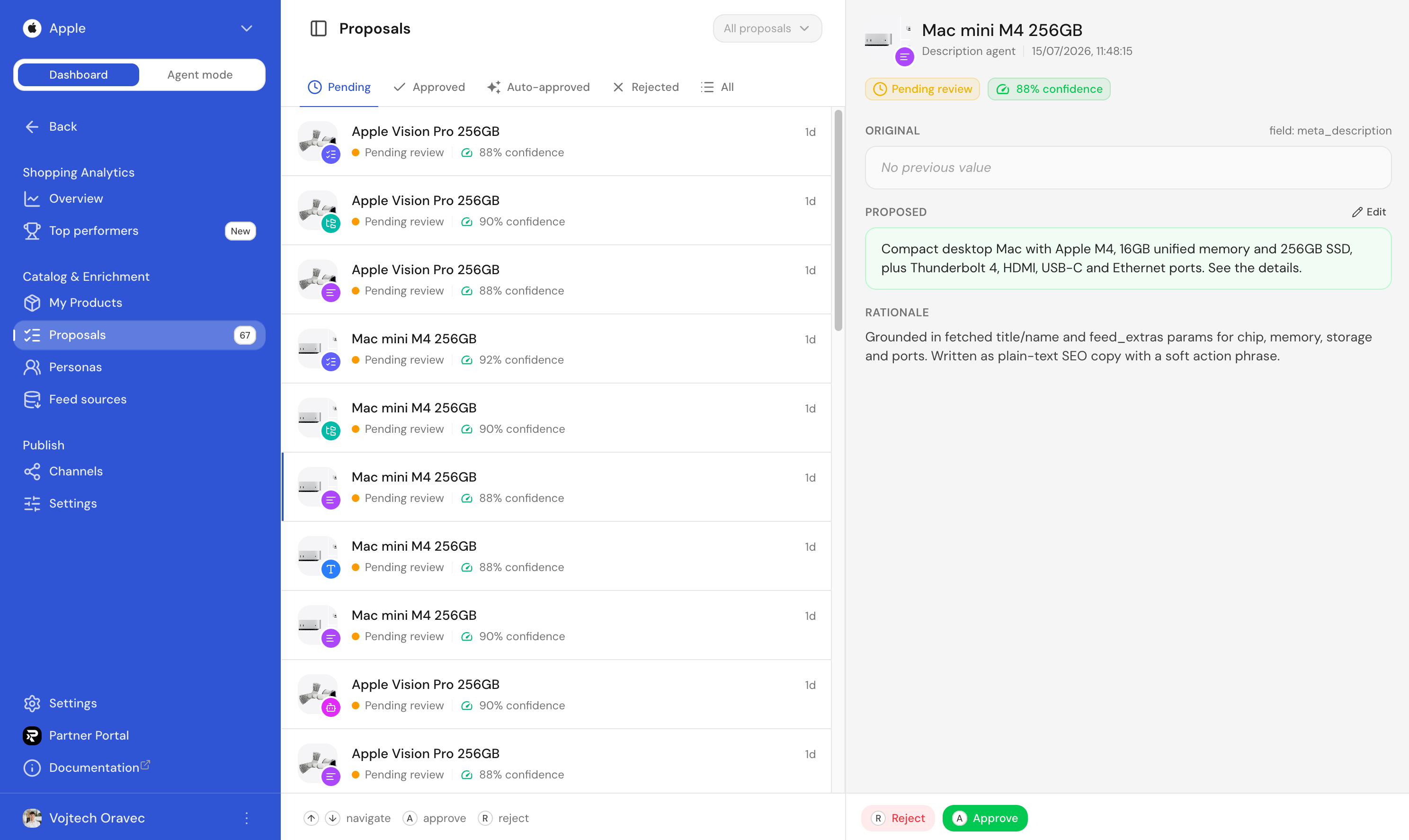Screen dimensions: 1409x840
Task: Select Dashboard mode toggle
Action: pos(79,75)
